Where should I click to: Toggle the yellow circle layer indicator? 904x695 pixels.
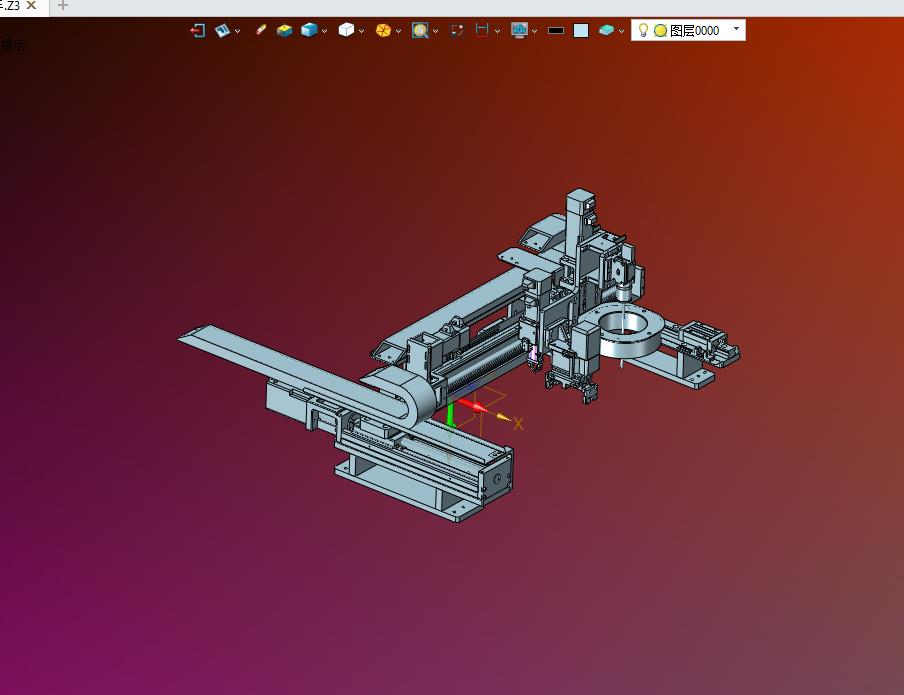point(661,31)
